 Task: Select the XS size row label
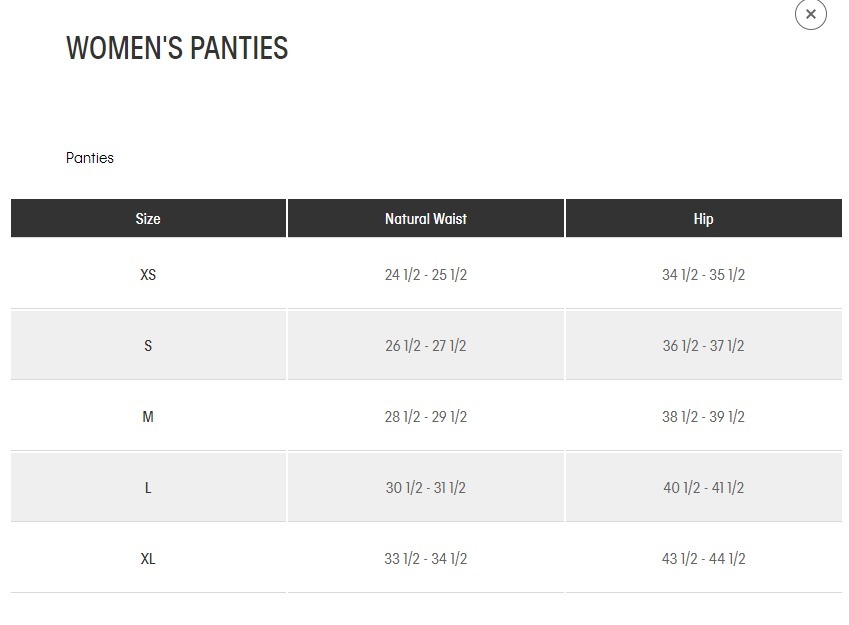(148, 275)
